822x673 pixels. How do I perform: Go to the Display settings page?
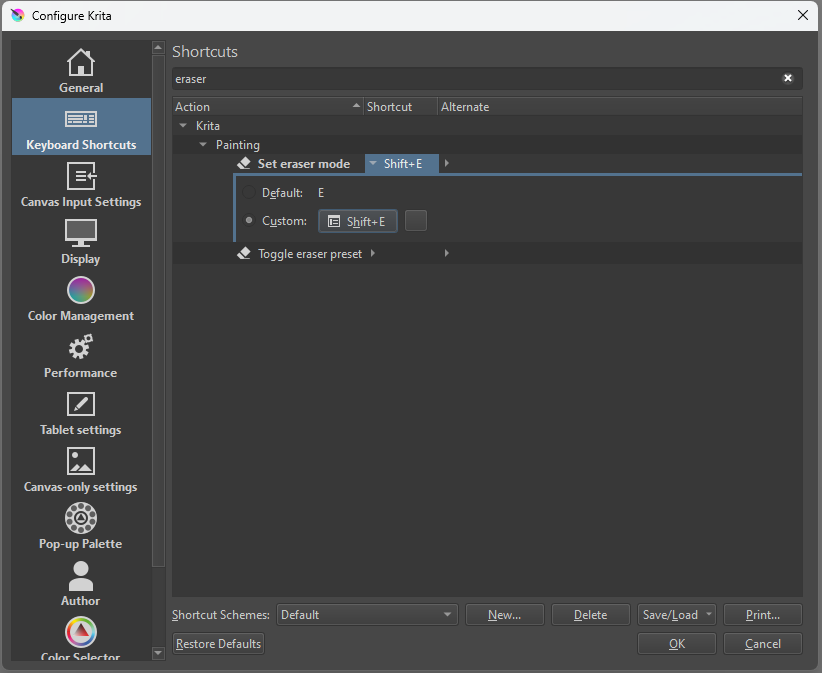click(81, 241)
